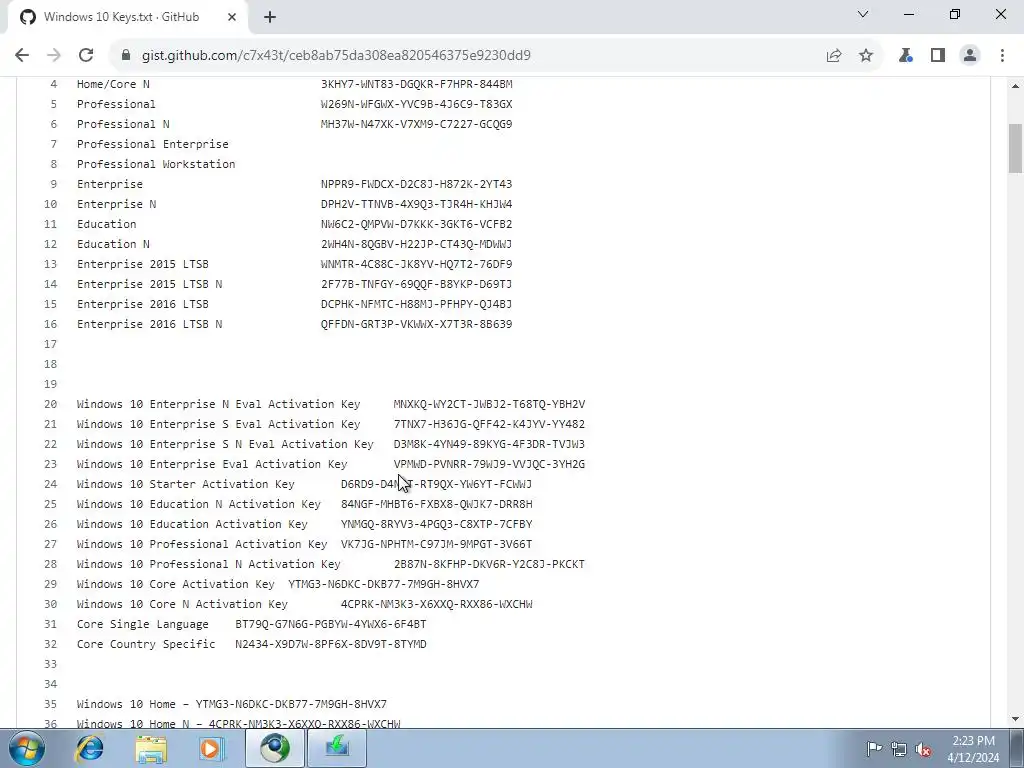Viewport: 1024px width, 768px height.
Task: Click Show desktop strip beside the clock
Action: (1017, 748)
